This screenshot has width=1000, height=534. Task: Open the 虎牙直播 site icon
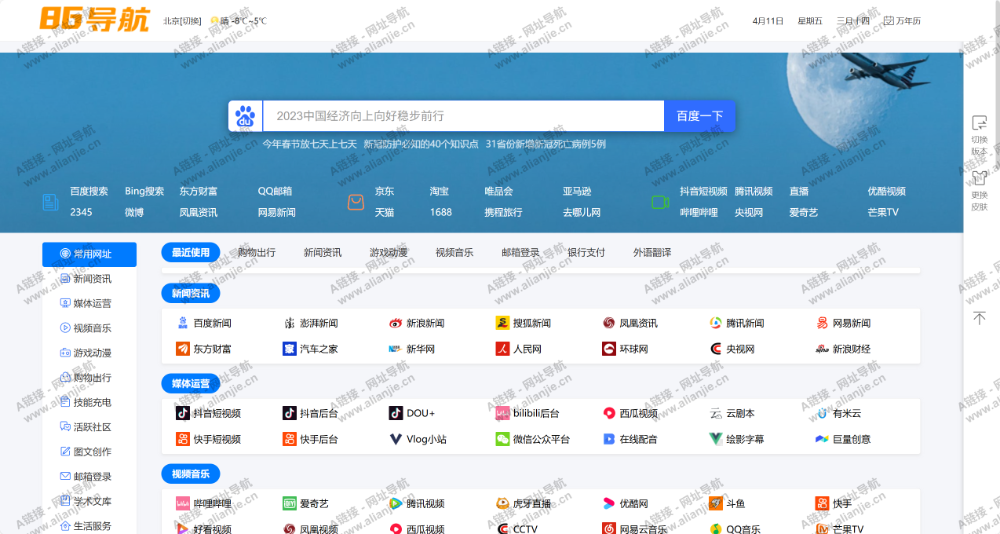coord(503,503)
